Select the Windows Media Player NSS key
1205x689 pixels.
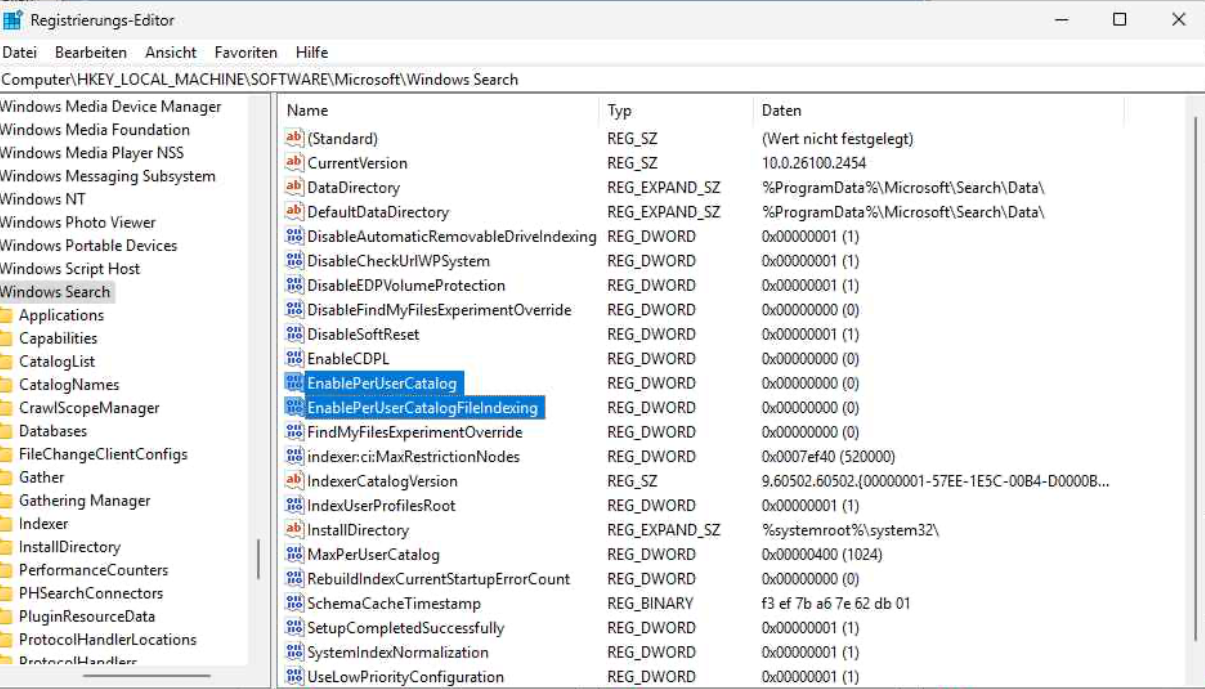pyautogui.click(x=92, y=153)
